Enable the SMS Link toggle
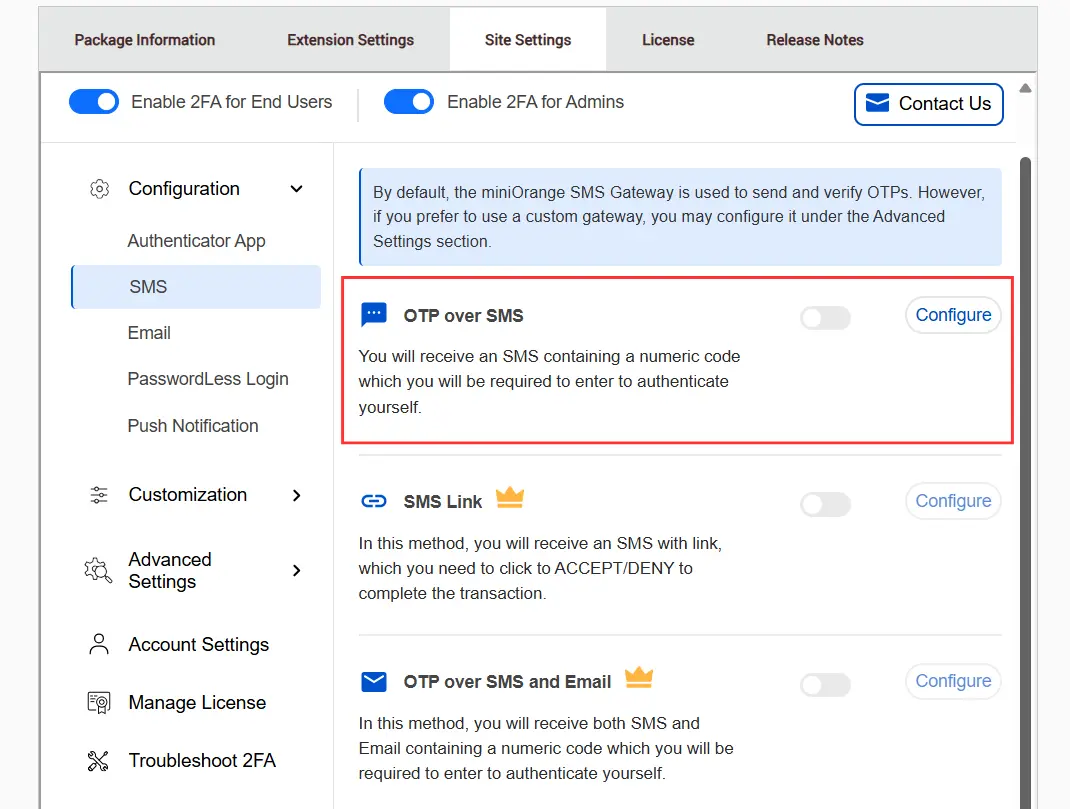 point(826,505)
